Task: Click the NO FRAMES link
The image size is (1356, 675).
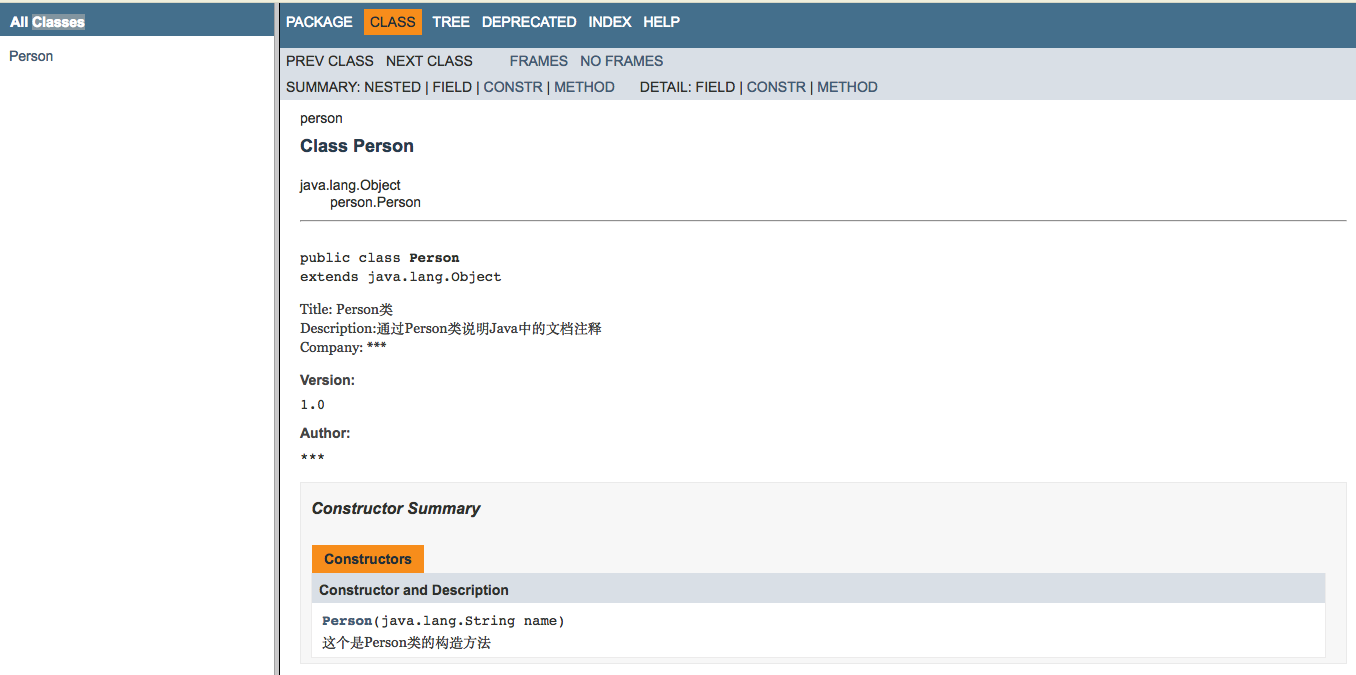Action: coord(621,61)
